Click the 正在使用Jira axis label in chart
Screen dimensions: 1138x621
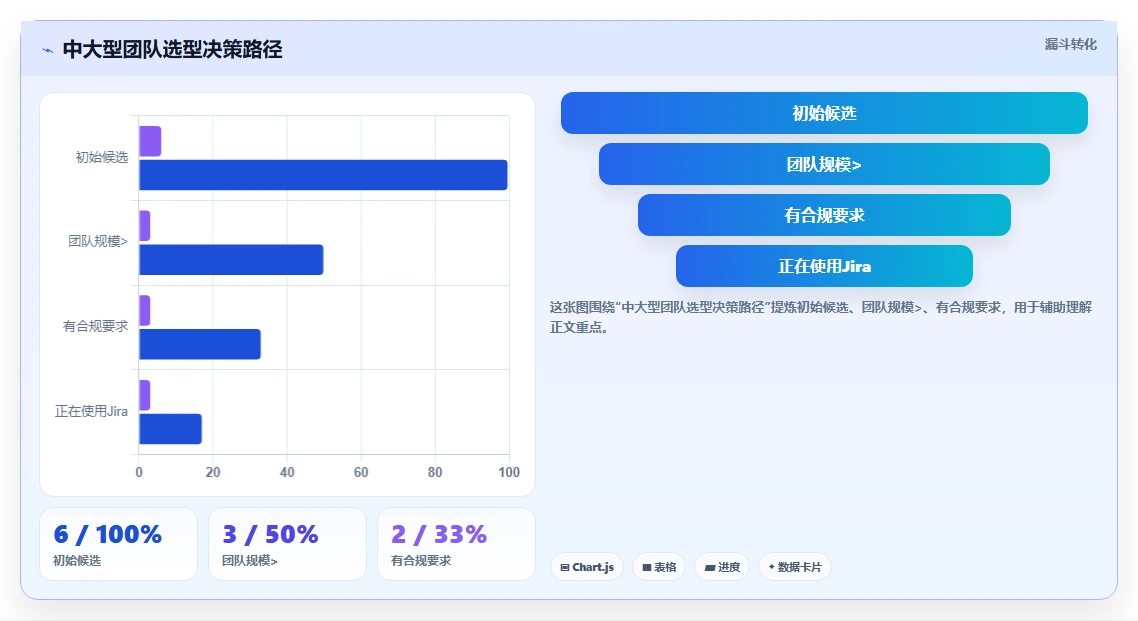pyautogui.click(x=91, y=411)
